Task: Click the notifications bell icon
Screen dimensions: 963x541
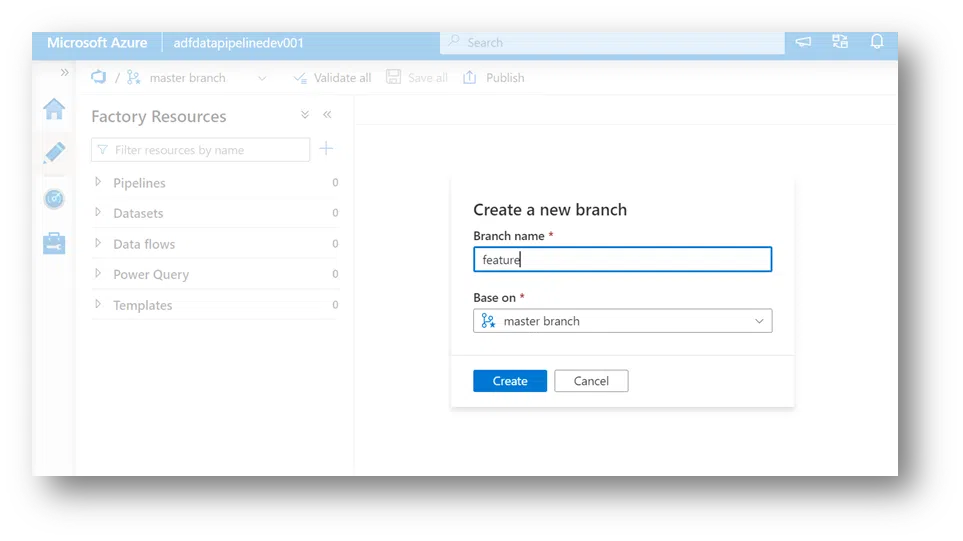Action: point(877,42)
